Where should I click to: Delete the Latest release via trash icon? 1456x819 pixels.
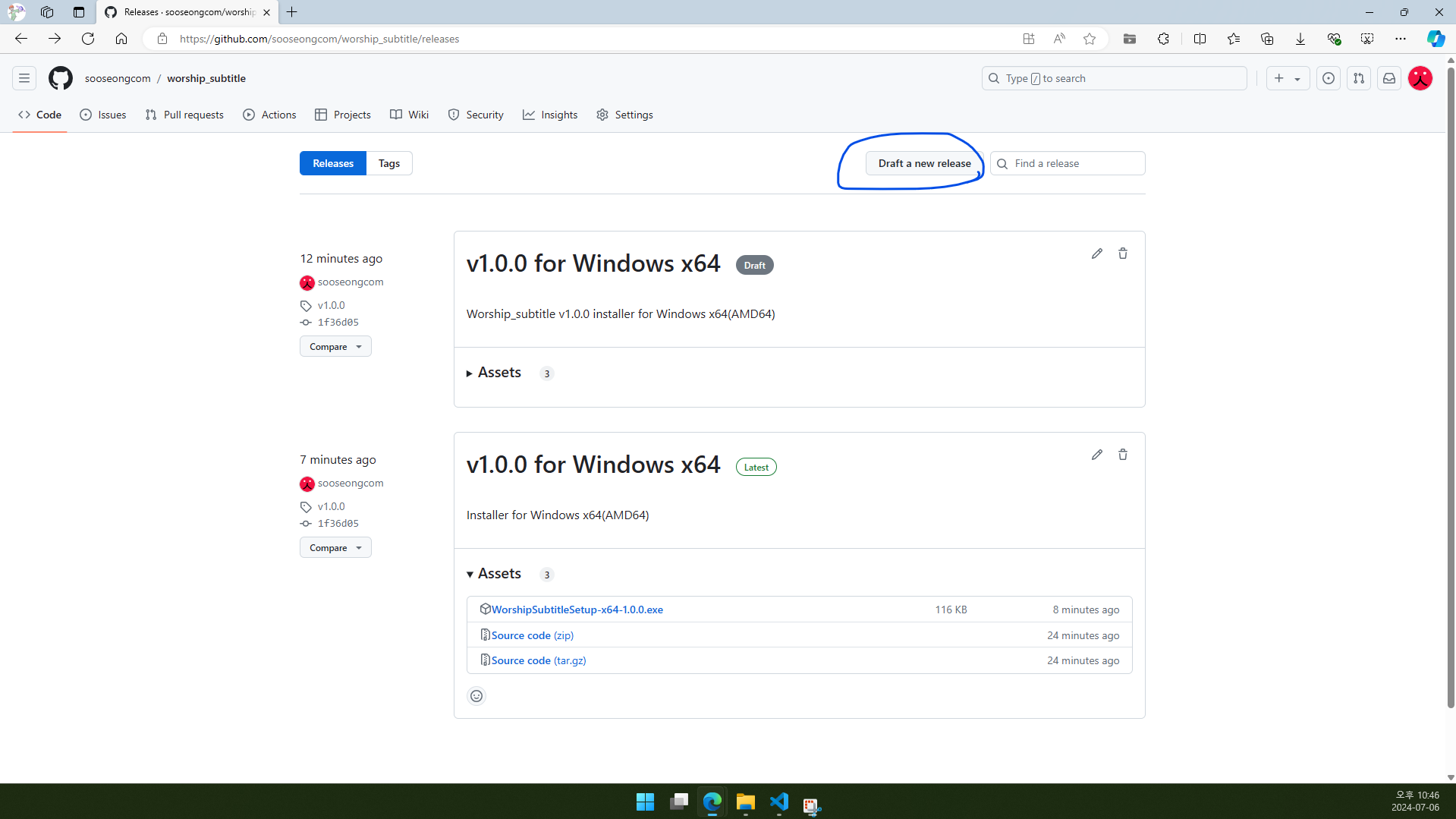[x=1123, y=455]
